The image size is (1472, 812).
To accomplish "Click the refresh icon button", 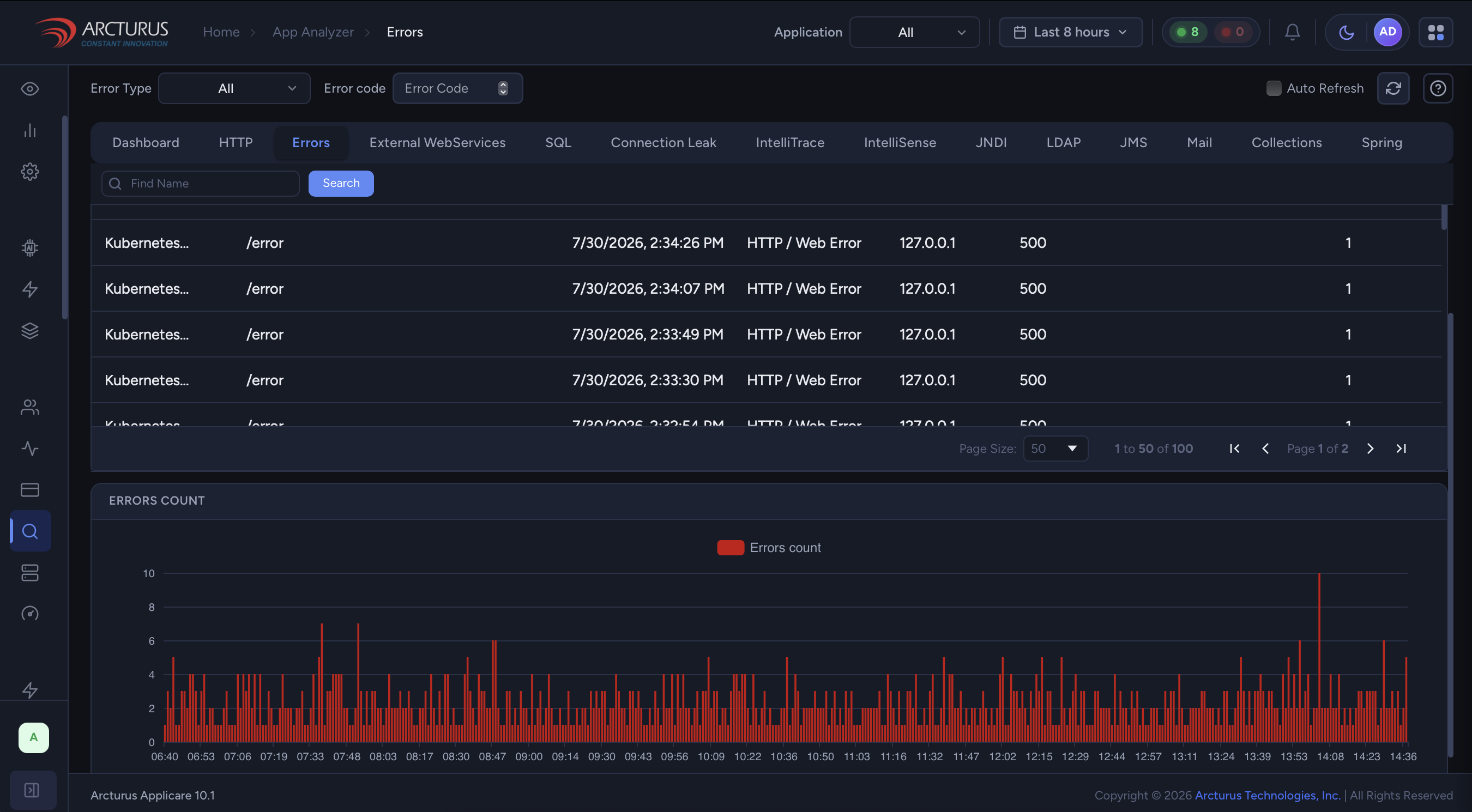I will [x=1393, y=88].
